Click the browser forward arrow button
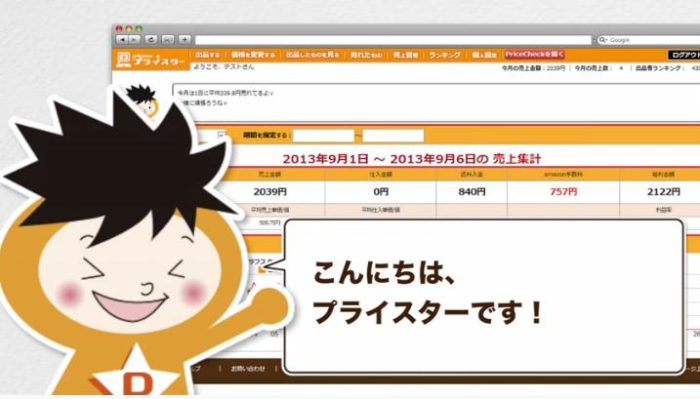Image resolution: width=700 pixels, height=399 pixels. point(134,40)
